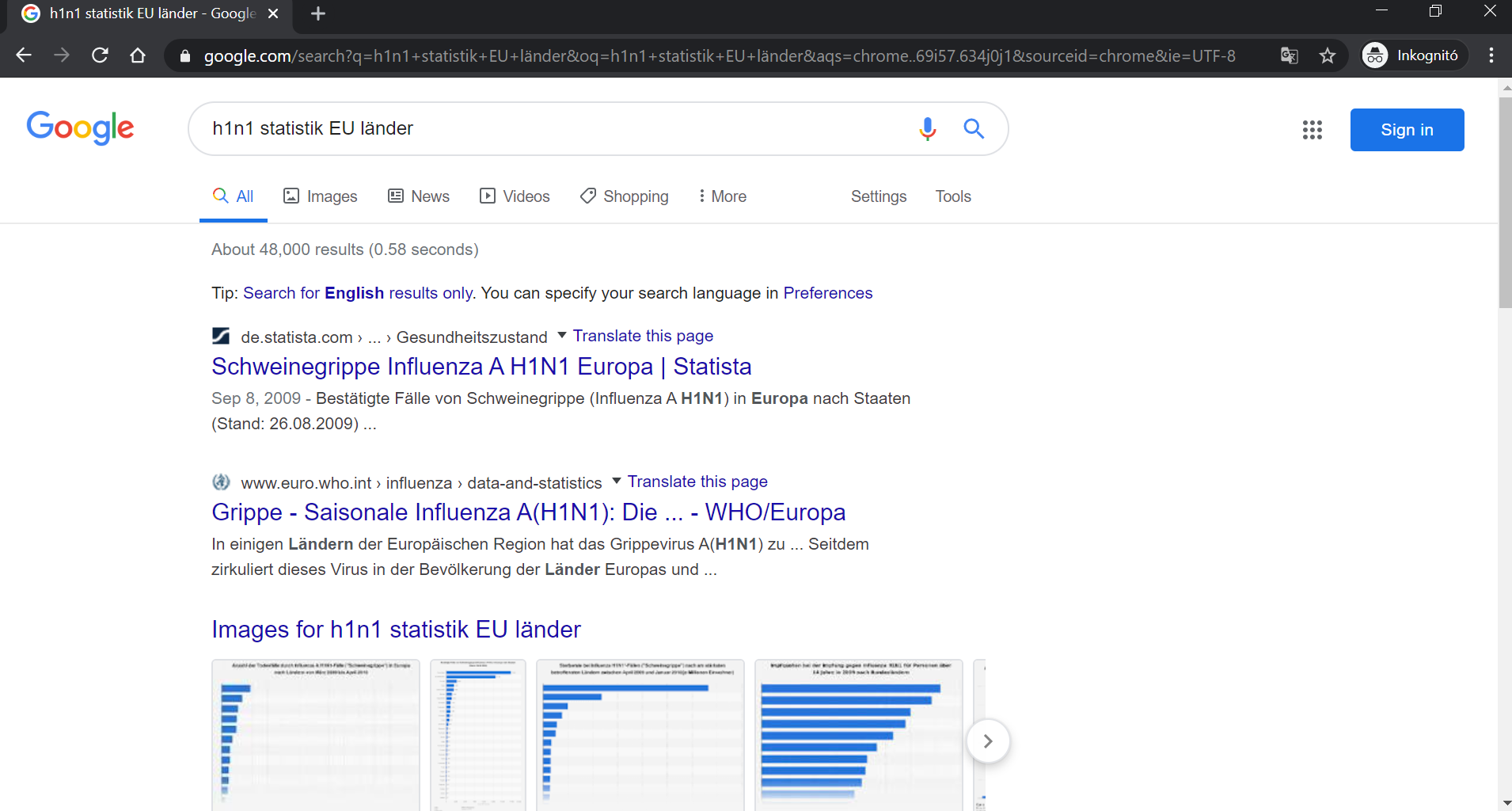
Task: Click the padlock site info icon
Action: [x=185, y=56]
